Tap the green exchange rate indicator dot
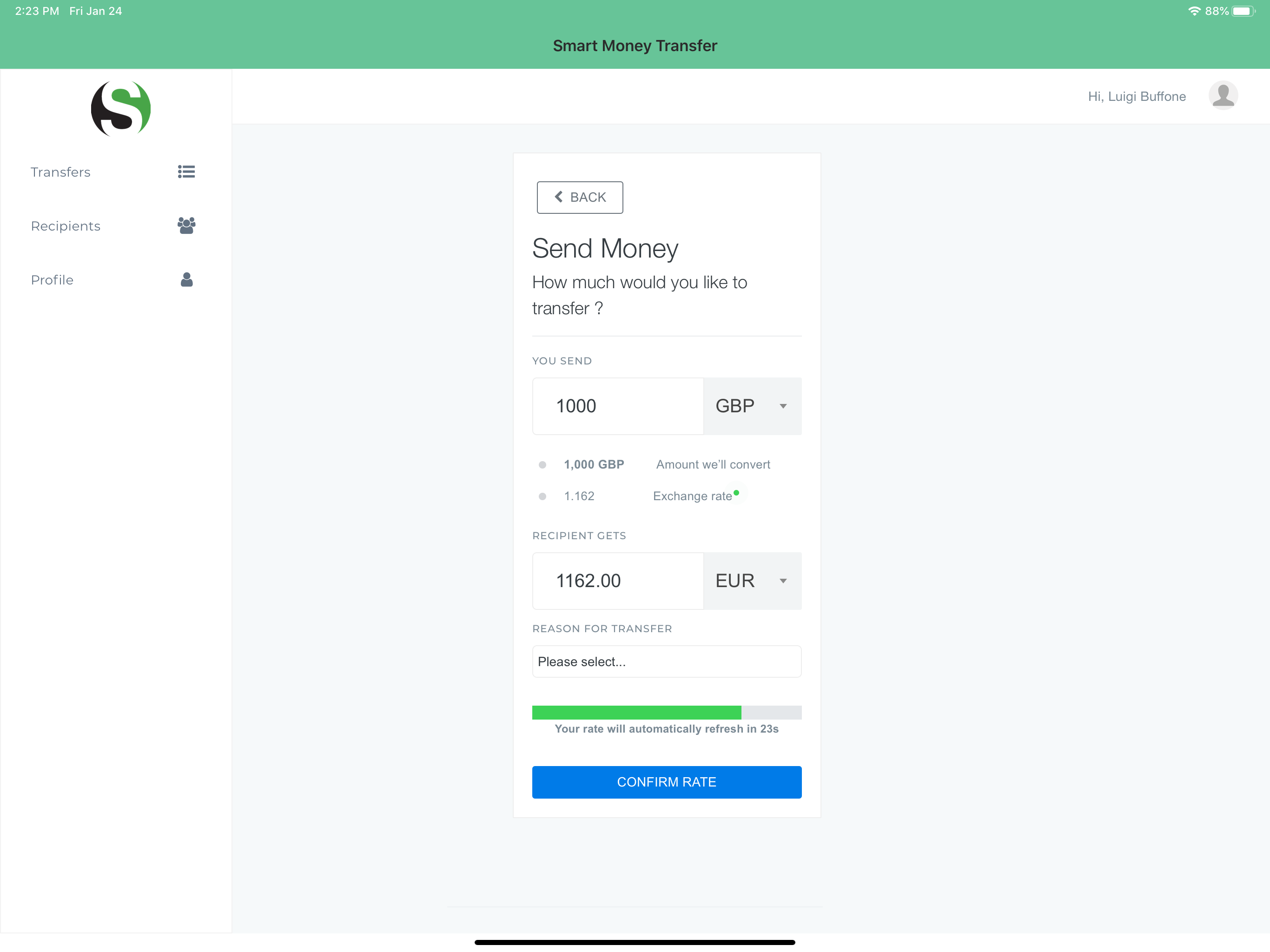 736,493
